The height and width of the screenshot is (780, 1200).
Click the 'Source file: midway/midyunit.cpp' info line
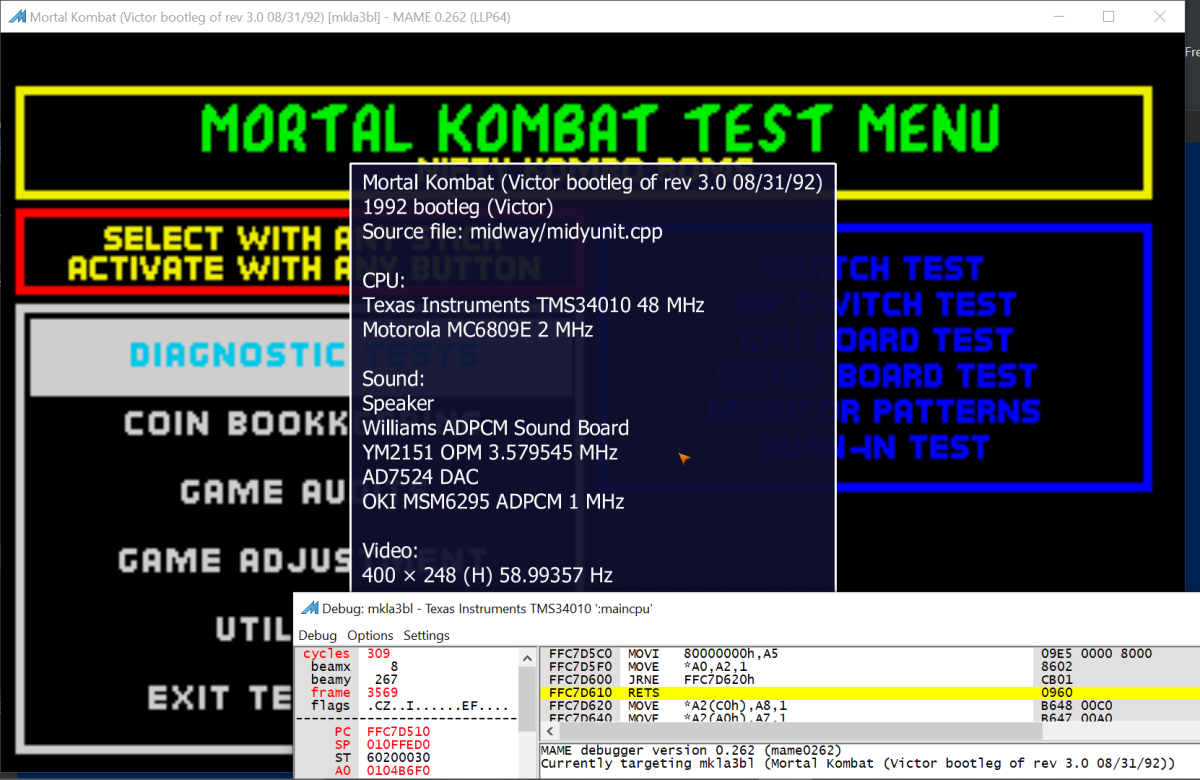[x=512, y=231]
